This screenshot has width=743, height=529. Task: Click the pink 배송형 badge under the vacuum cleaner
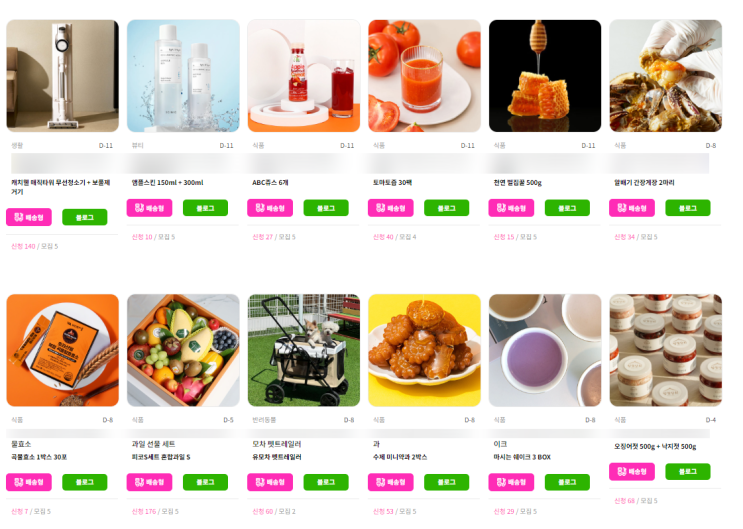[28, 217]
